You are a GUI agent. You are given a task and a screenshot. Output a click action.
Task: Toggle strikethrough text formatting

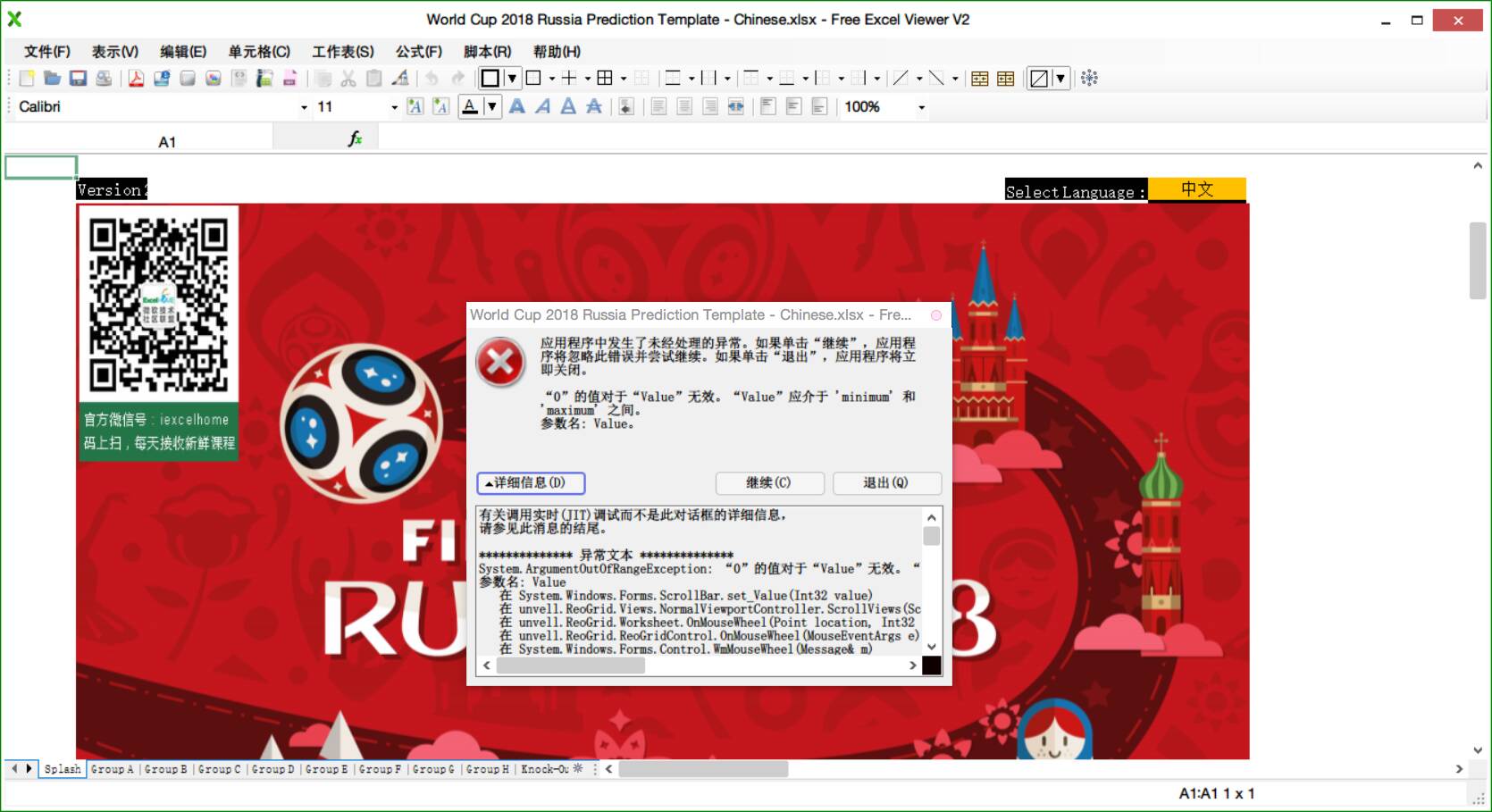pos(594,107)
